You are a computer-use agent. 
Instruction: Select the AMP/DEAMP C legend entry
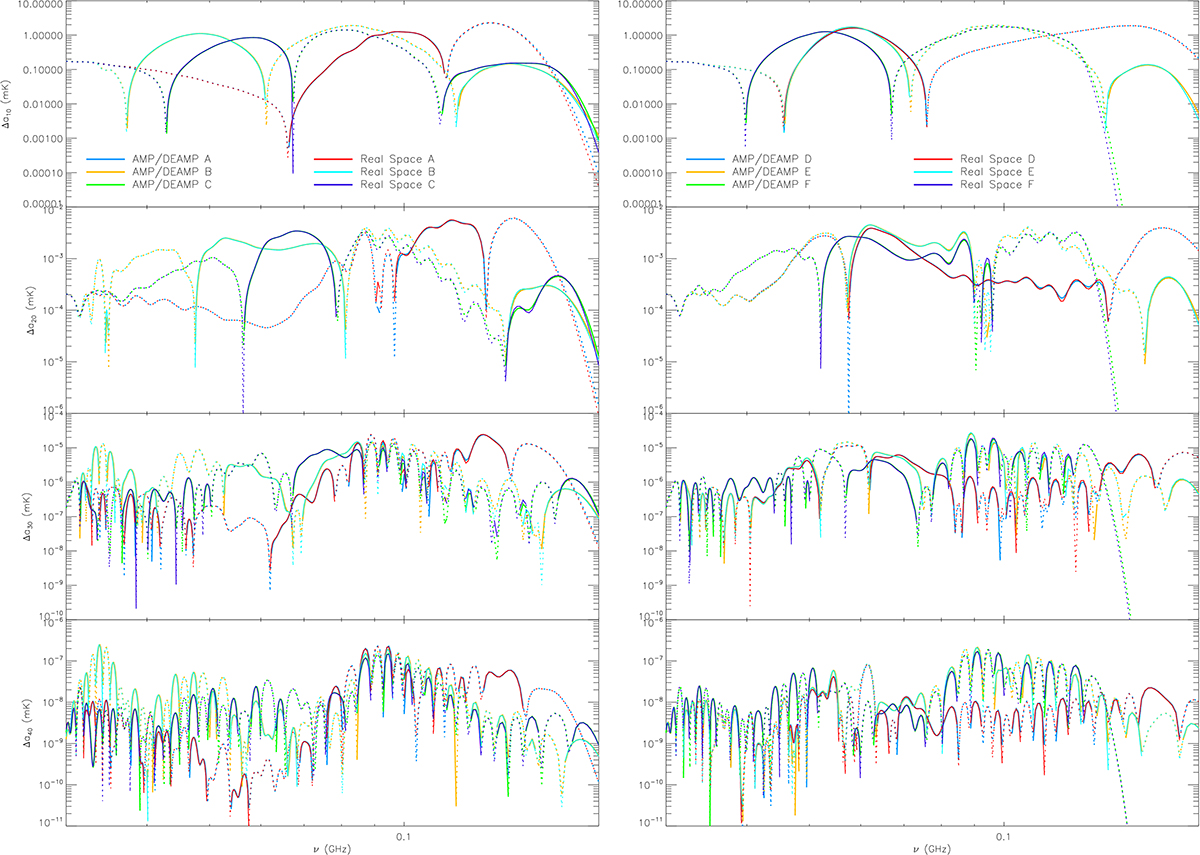click(172, 185)
